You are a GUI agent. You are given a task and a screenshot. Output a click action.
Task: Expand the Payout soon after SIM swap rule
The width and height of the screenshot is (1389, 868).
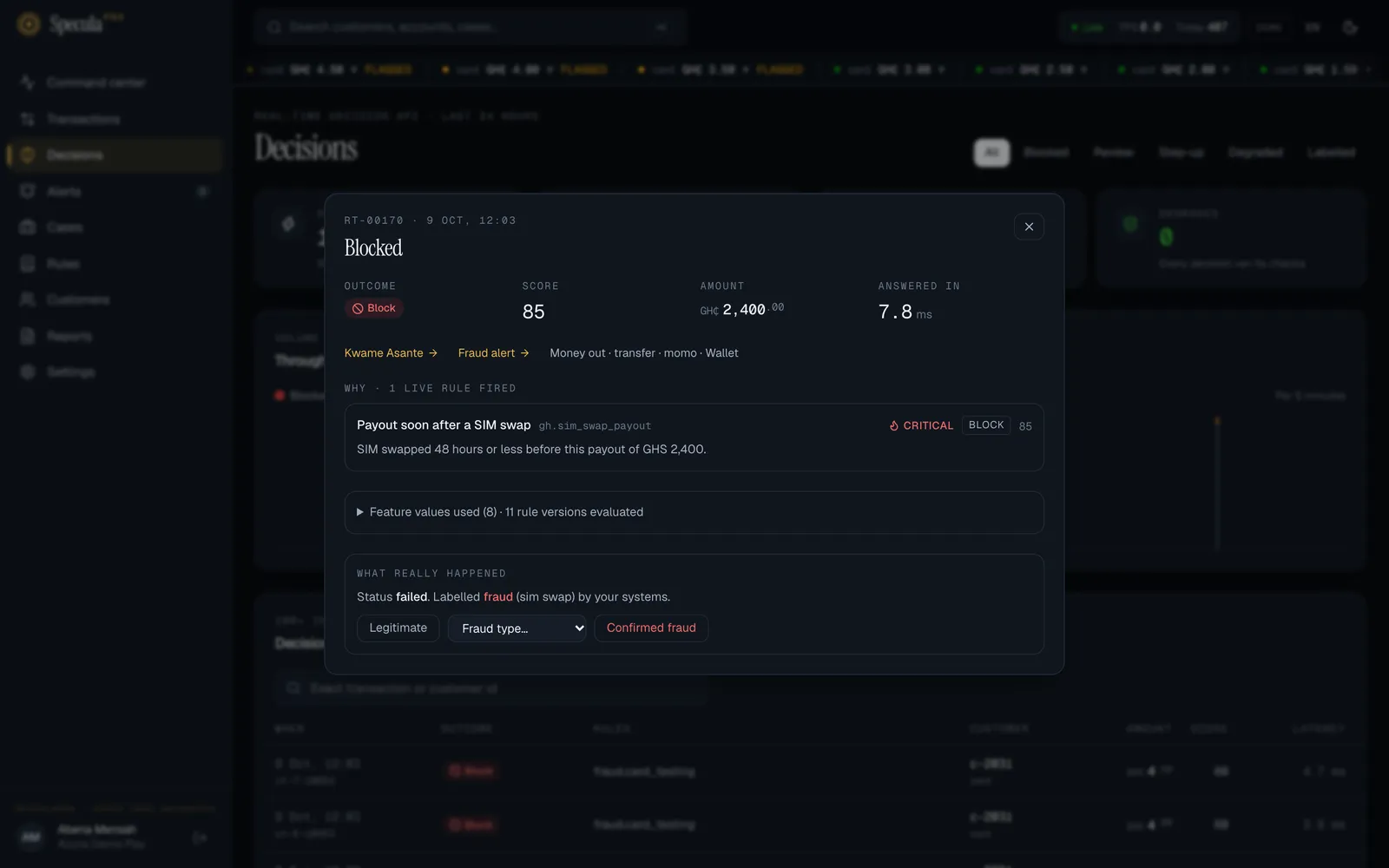click(694, 437)
